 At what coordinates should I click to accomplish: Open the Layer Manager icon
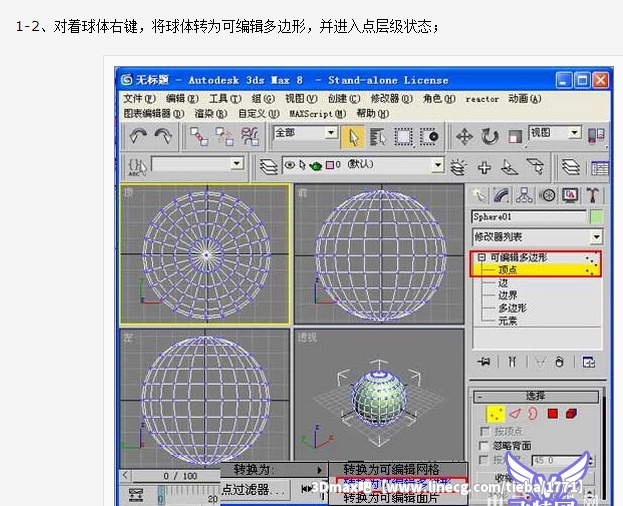pyautogui.click(x=269, y=167)
